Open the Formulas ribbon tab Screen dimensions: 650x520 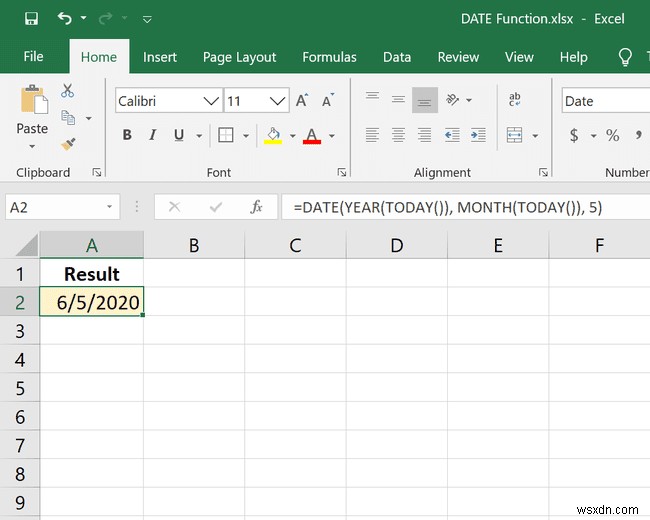click(x=329, y=57)
